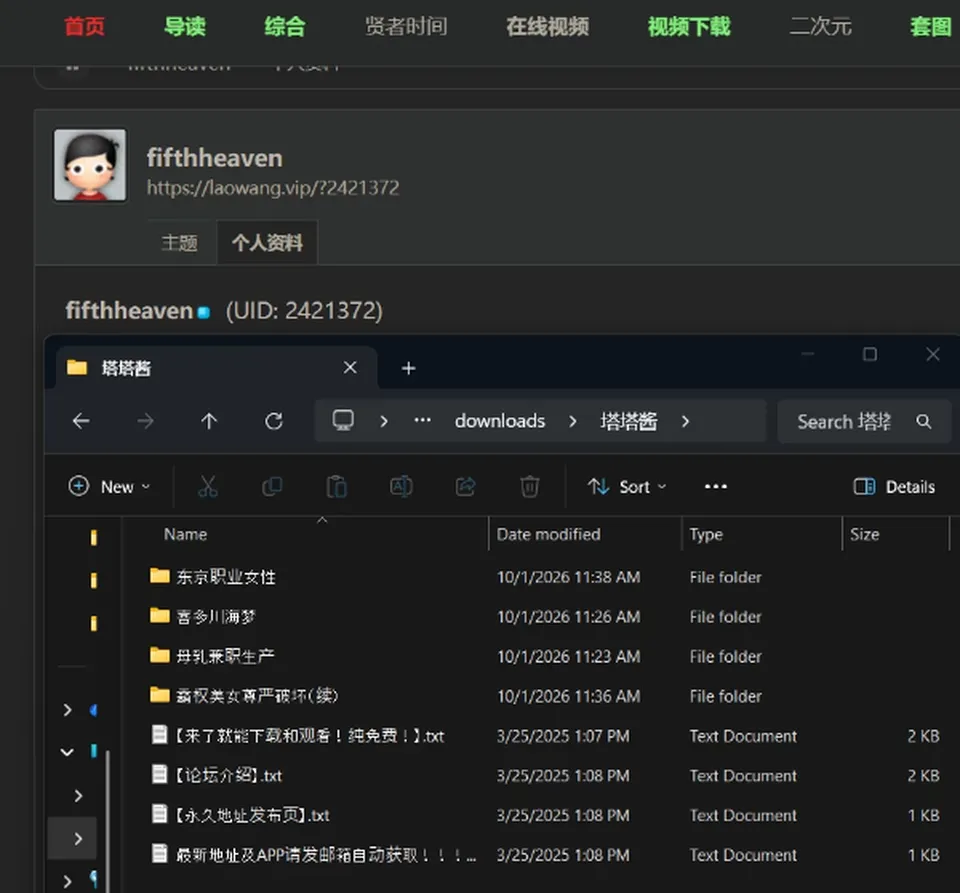This screenshot has width=960, height=893.
Task: Open 导读 in the forum navigation
Action: [x=185, y=27]
